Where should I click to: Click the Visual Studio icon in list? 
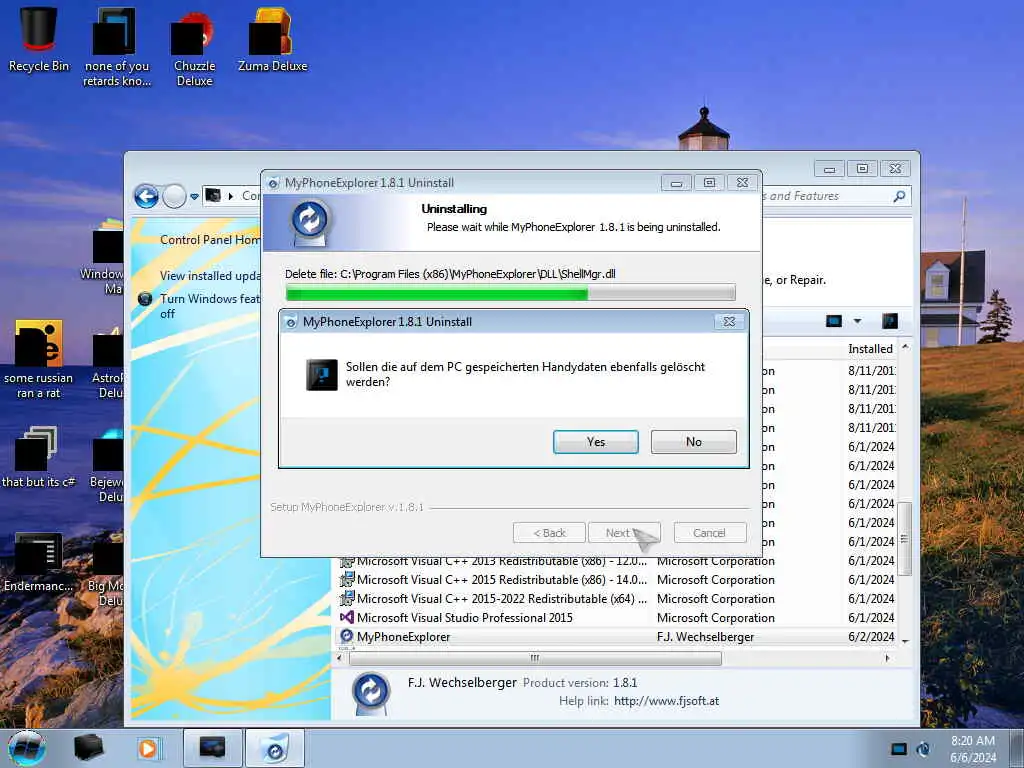(347, 617)
